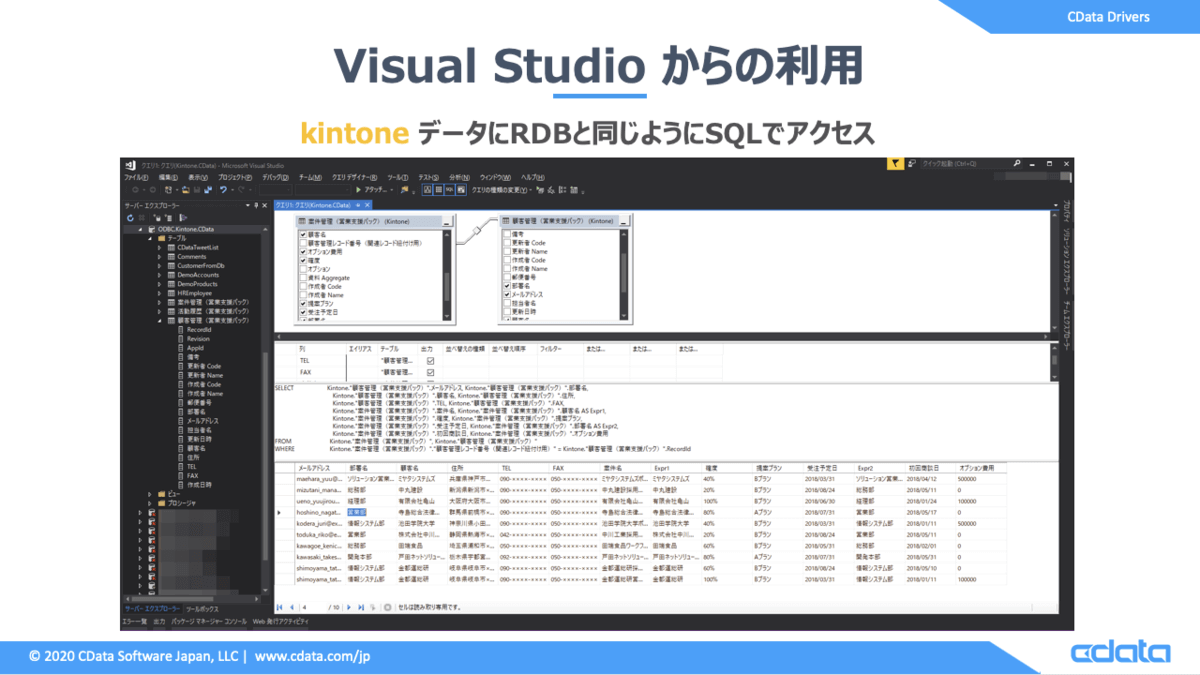
Task: Click the Visual Studio logo icon
Action: click(130, 165)
